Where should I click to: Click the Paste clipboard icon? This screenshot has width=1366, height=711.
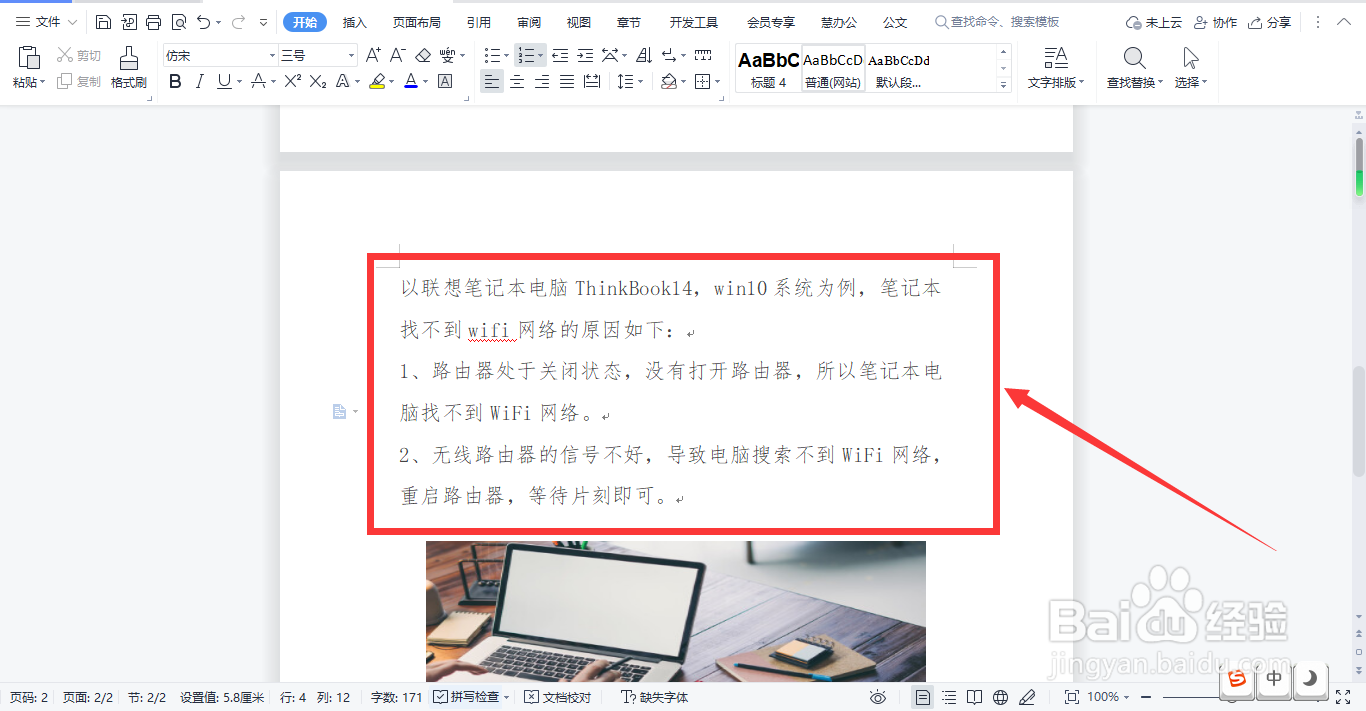click(29, 57)
